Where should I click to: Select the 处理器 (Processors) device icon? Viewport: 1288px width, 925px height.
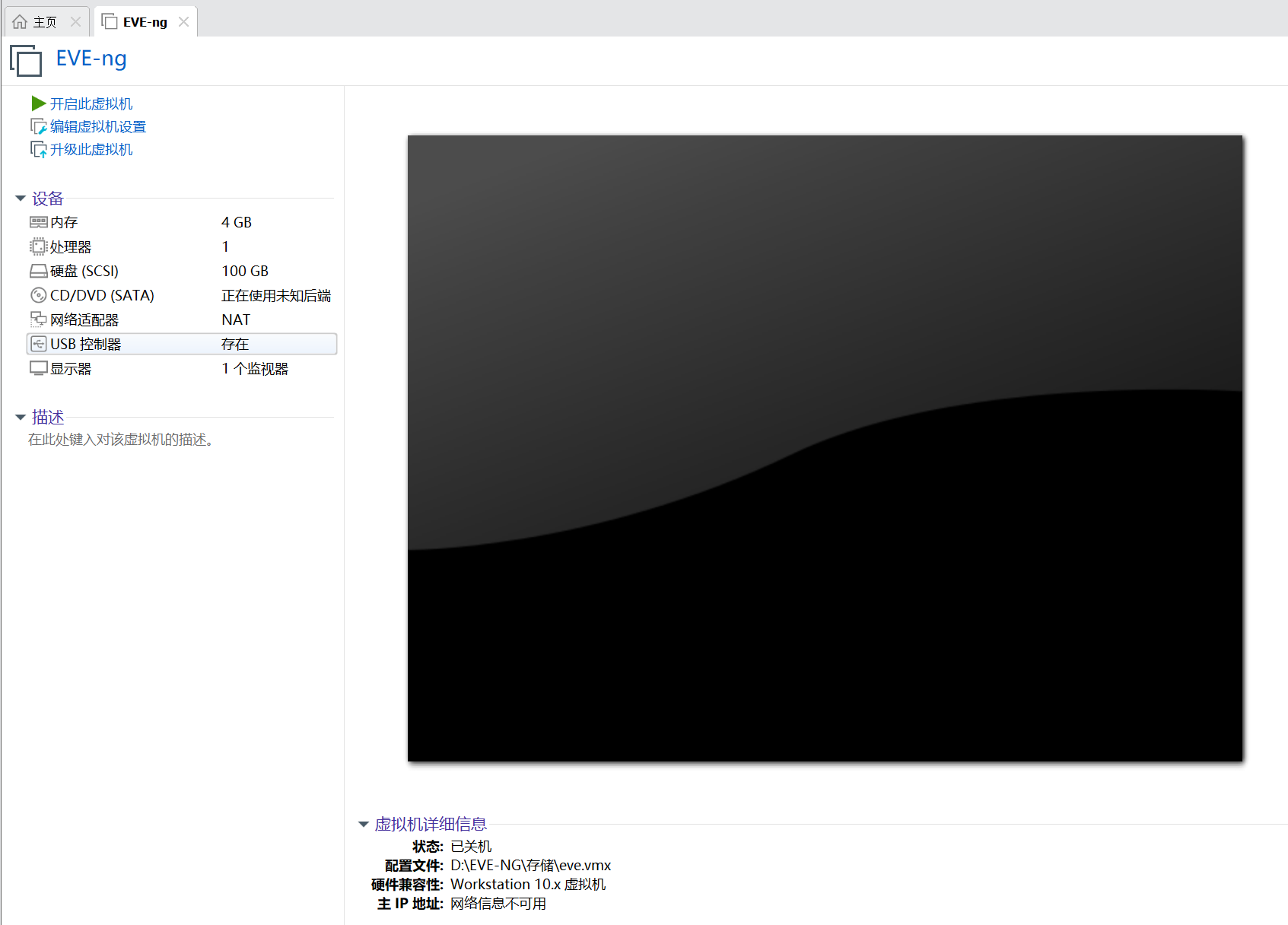tap(38, 246)
